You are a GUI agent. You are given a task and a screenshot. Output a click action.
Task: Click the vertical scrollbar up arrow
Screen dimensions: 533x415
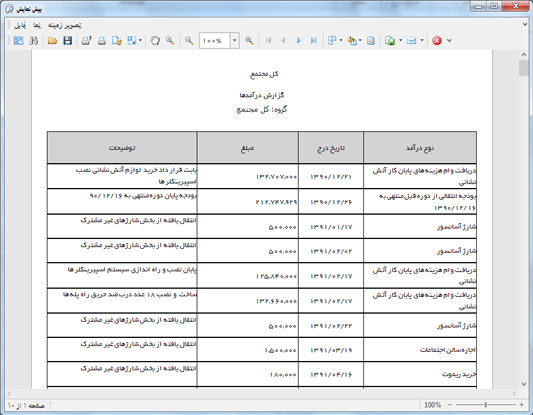(524, 54)
